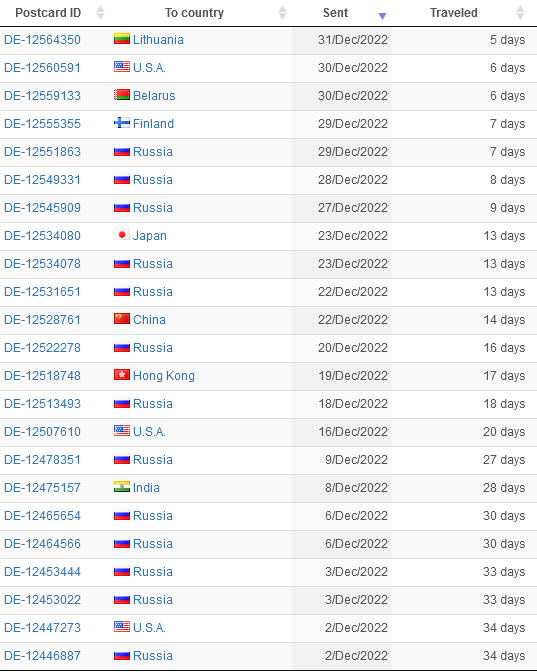Open postcard DE-12534080 link
This screenshot has height=672, width=537.
(42, 236)
